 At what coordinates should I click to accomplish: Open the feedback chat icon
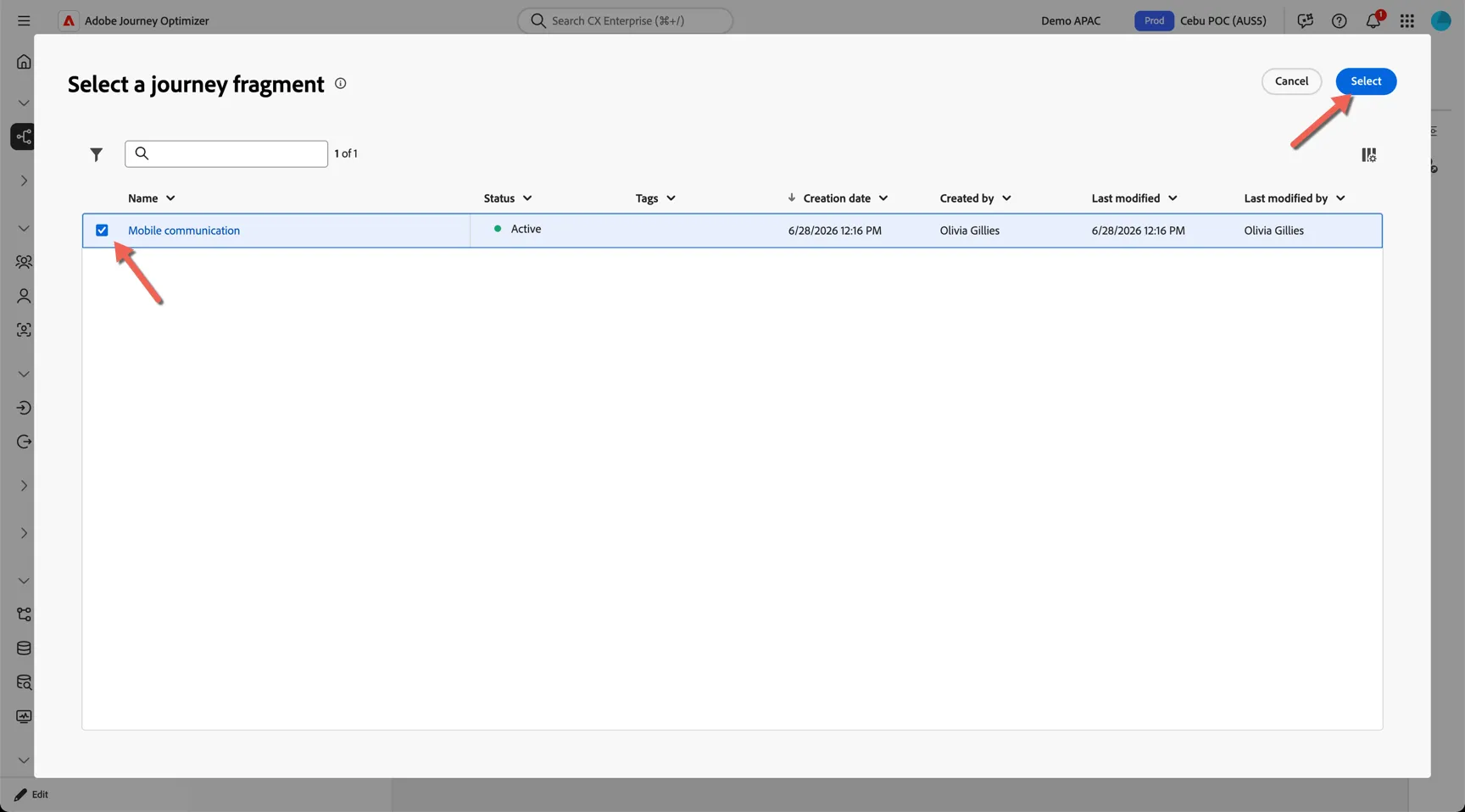1305,20
